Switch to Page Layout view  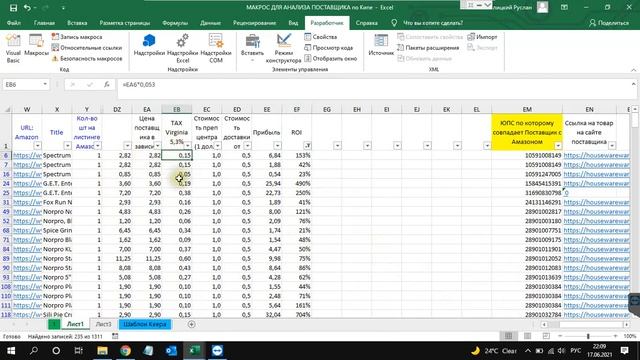527,336
